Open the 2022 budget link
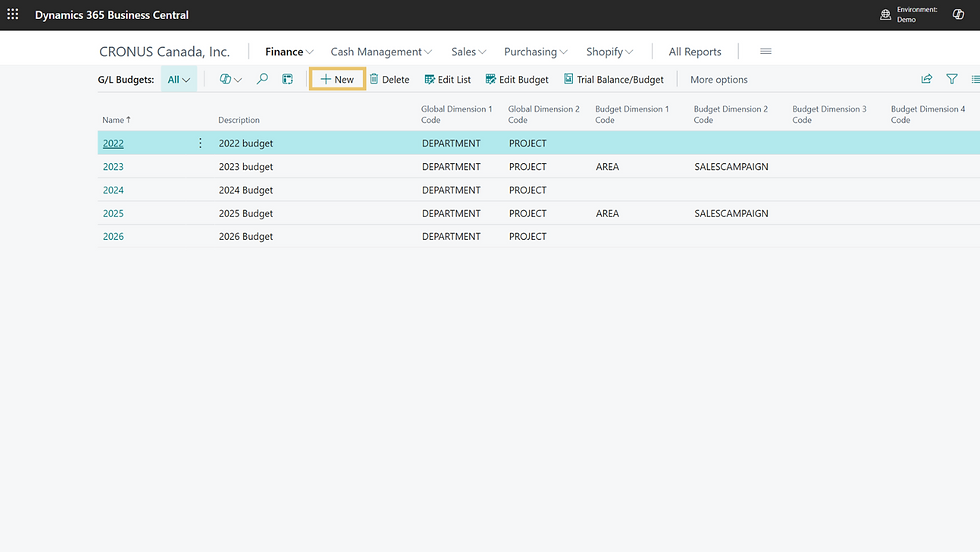Screen dimensions: 980x552 pos(113,143)
